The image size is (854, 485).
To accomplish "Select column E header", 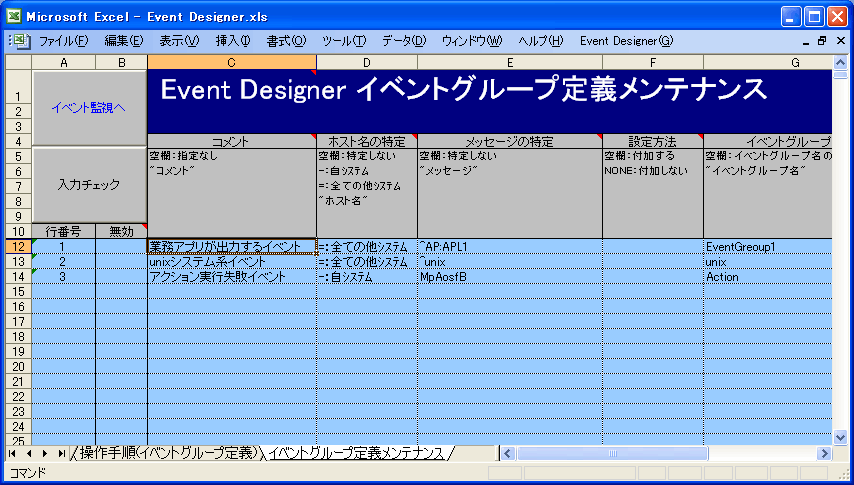I will click(x=510, y=62).
